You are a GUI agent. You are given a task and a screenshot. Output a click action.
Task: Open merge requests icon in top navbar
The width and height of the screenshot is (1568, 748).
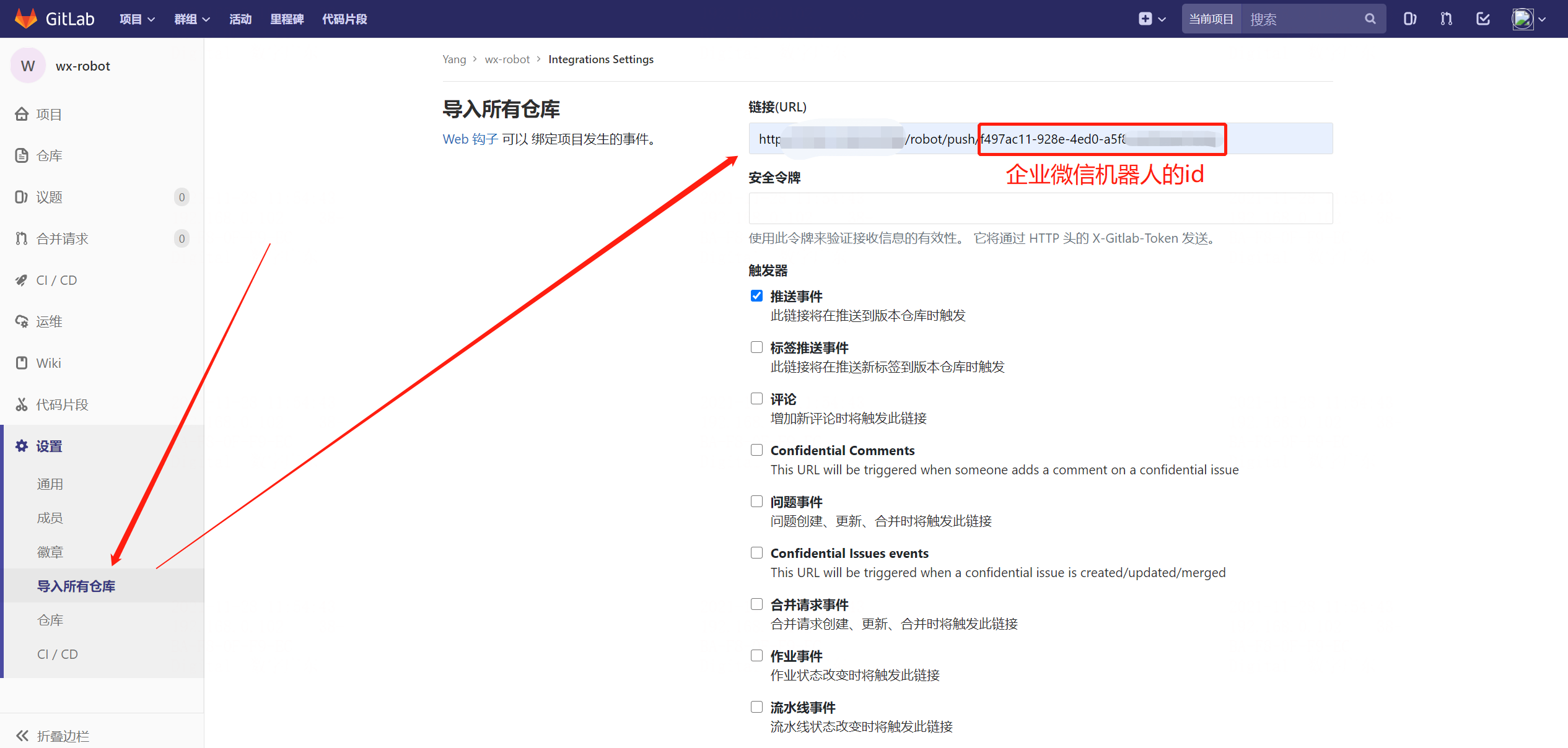pos(1446,19)
